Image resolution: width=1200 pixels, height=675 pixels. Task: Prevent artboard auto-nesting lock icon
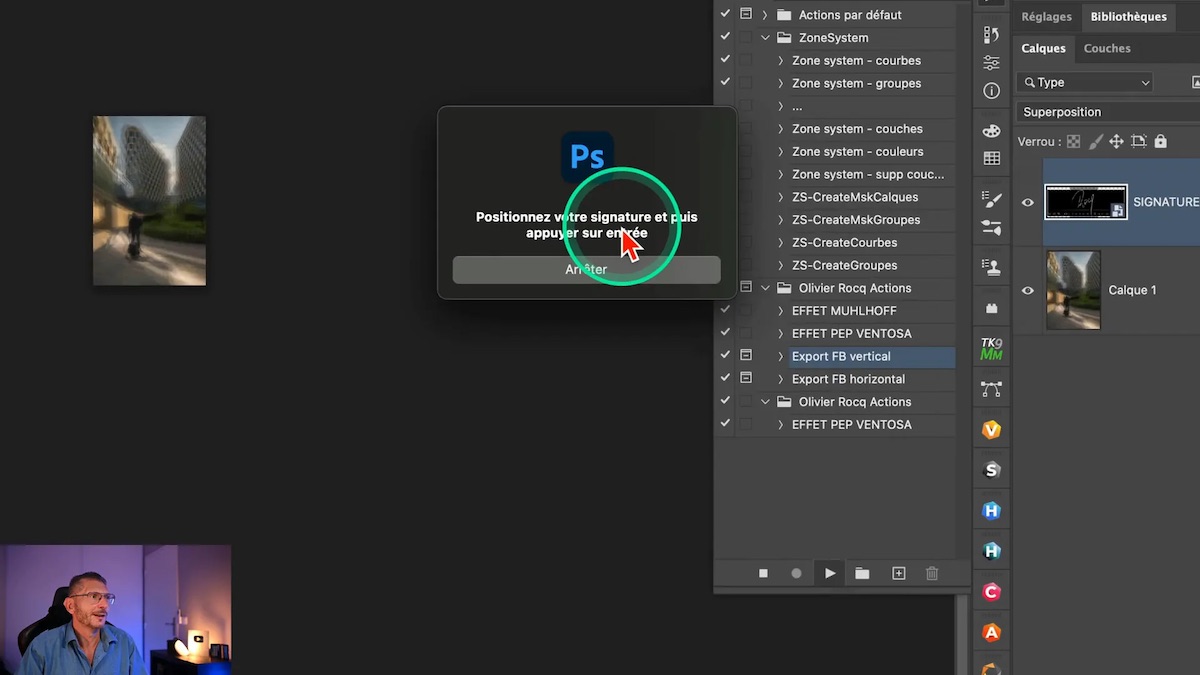pyautogui.click(x=1138, y=142)
